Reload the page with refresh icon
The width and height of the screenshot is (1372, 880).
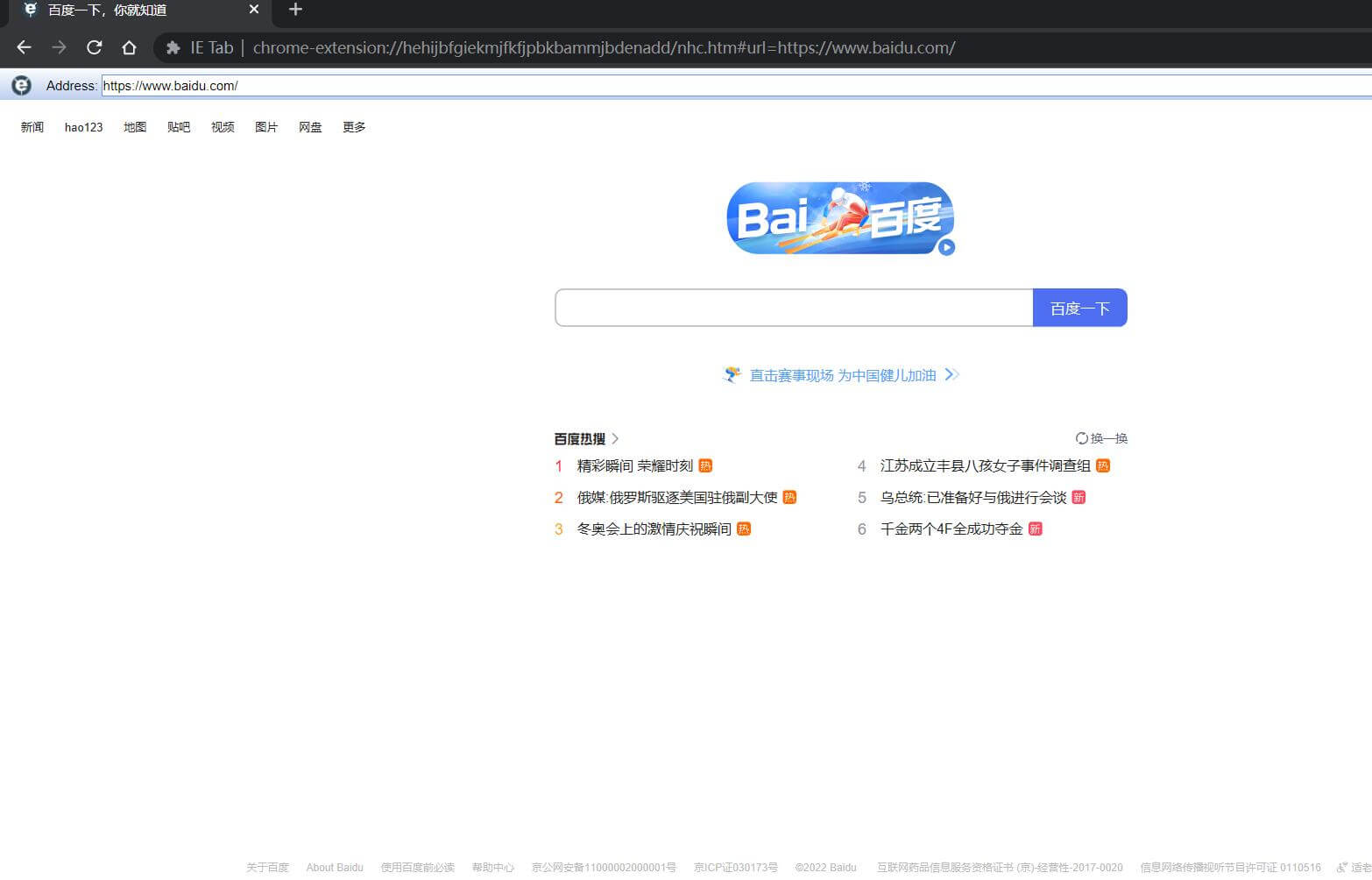94,47
